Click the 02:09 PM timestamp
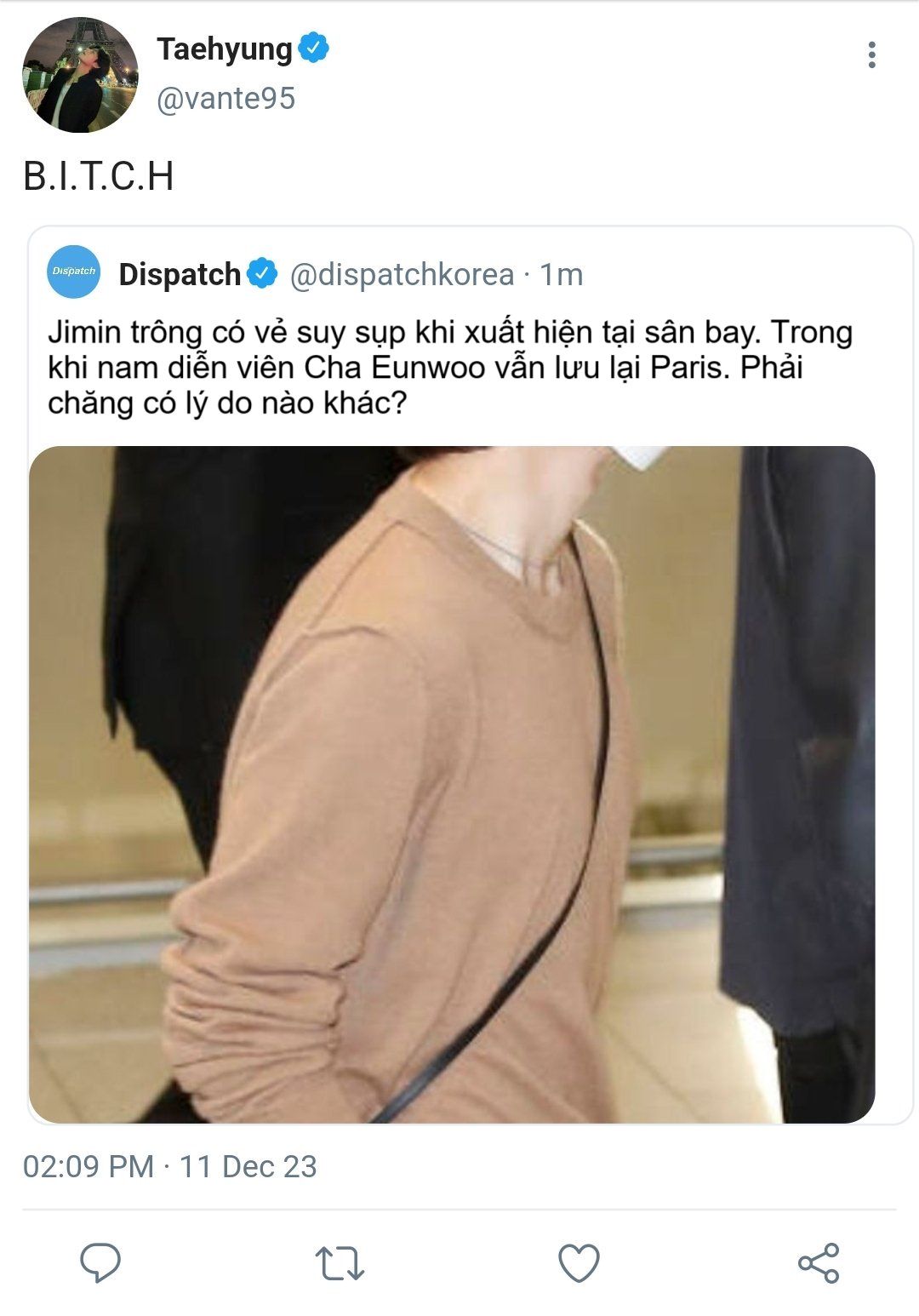919x1316 pixels. pos(88,1166)
